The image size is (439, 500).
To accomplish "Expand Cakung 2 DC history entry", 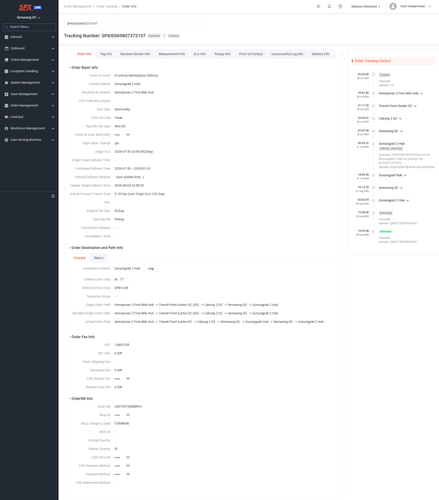I will pyautogui.click(x=400, y=119).
